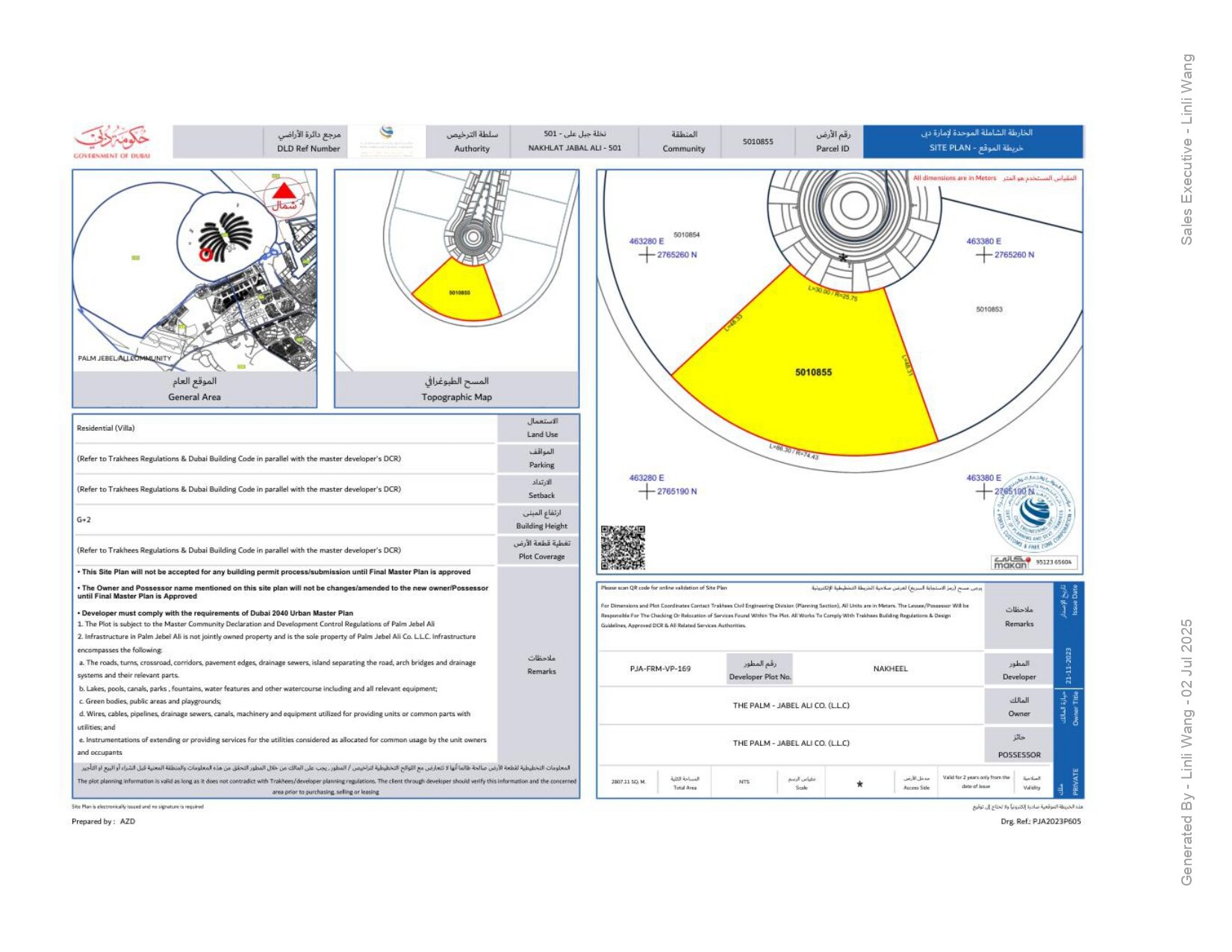Select 'Prepared by : AZD' text
The width and height of the screenshot is (1232, 952).
[x=104, y=822]
